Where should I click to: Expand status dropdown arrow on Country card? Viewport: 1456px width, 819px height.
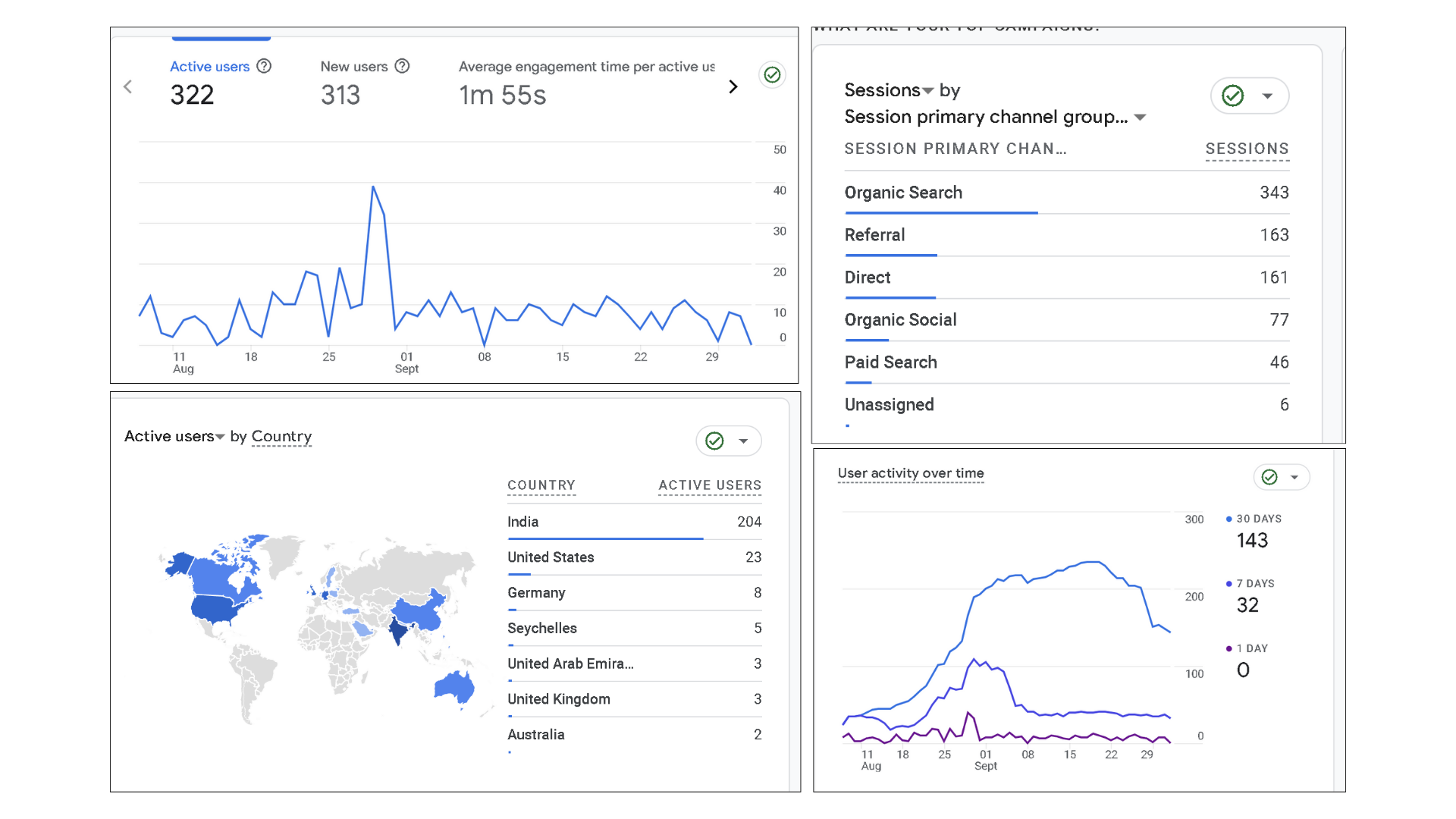coord(744,441)
